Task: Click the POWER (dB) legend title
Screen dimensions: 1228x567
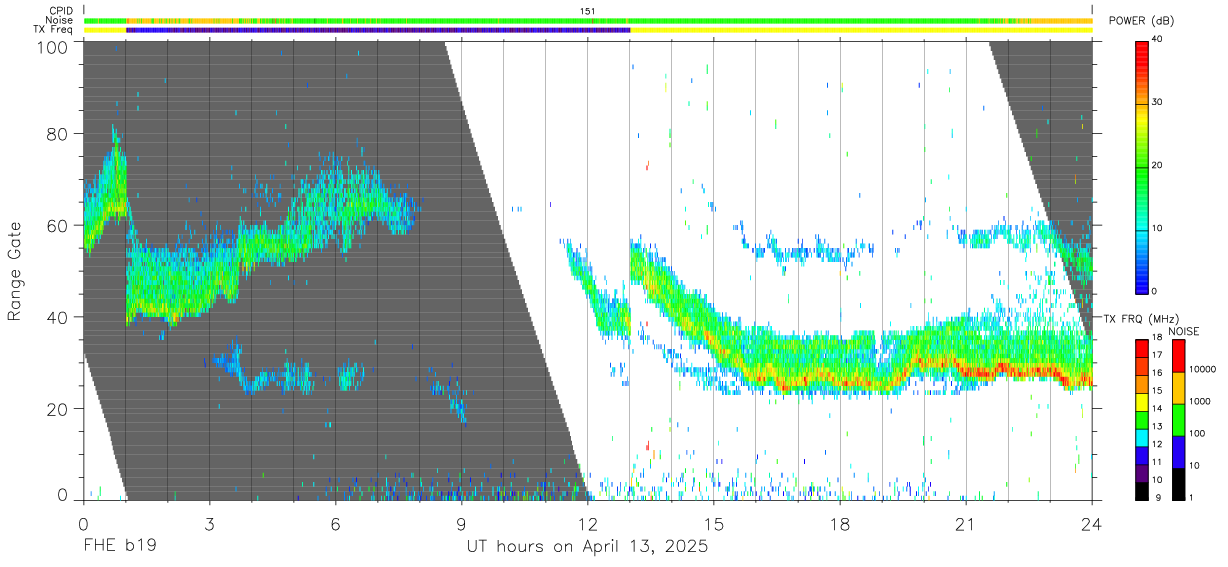Action: click(1141, 21)
